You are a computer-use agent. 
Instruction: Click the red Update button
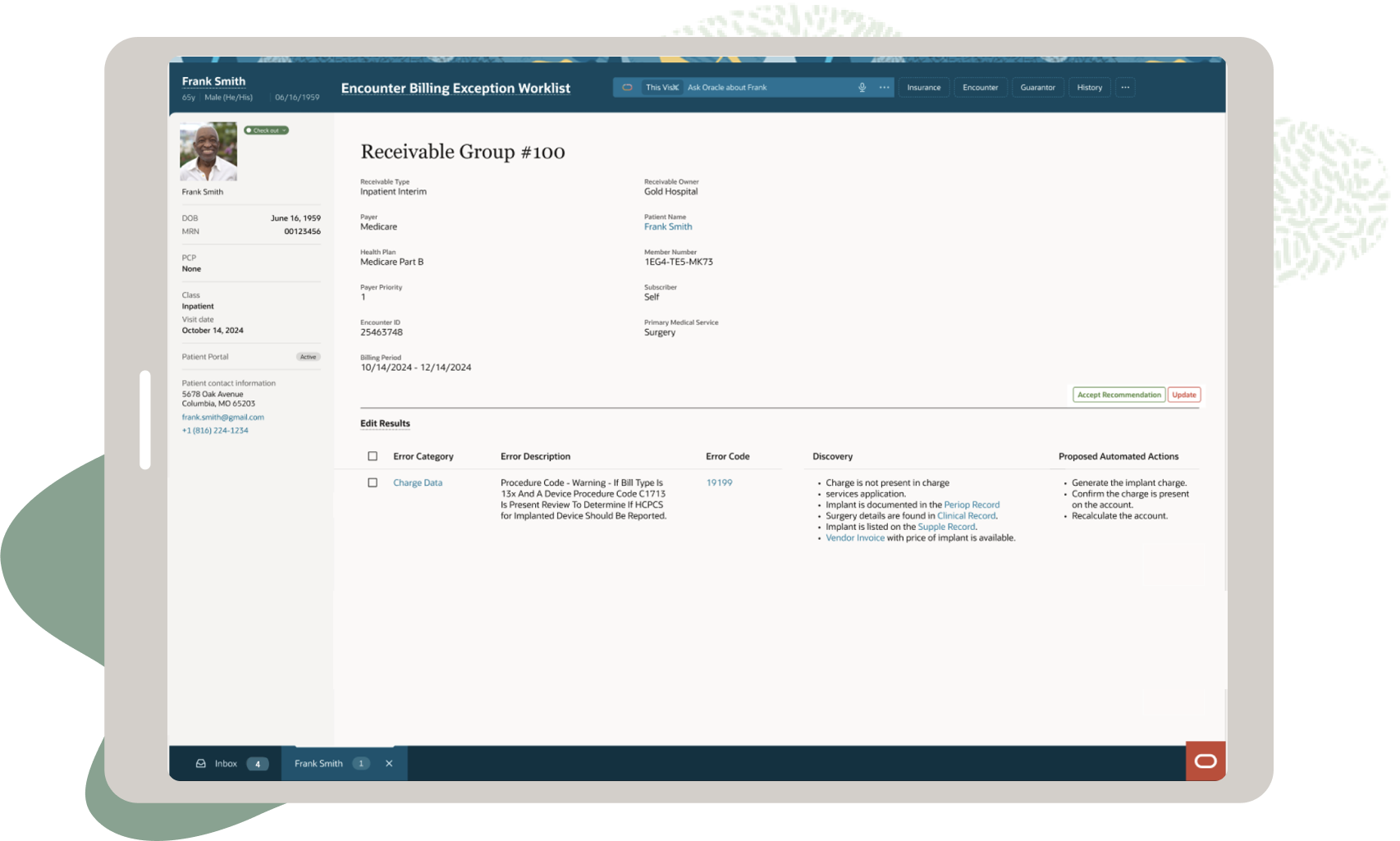coord(1184,395)
